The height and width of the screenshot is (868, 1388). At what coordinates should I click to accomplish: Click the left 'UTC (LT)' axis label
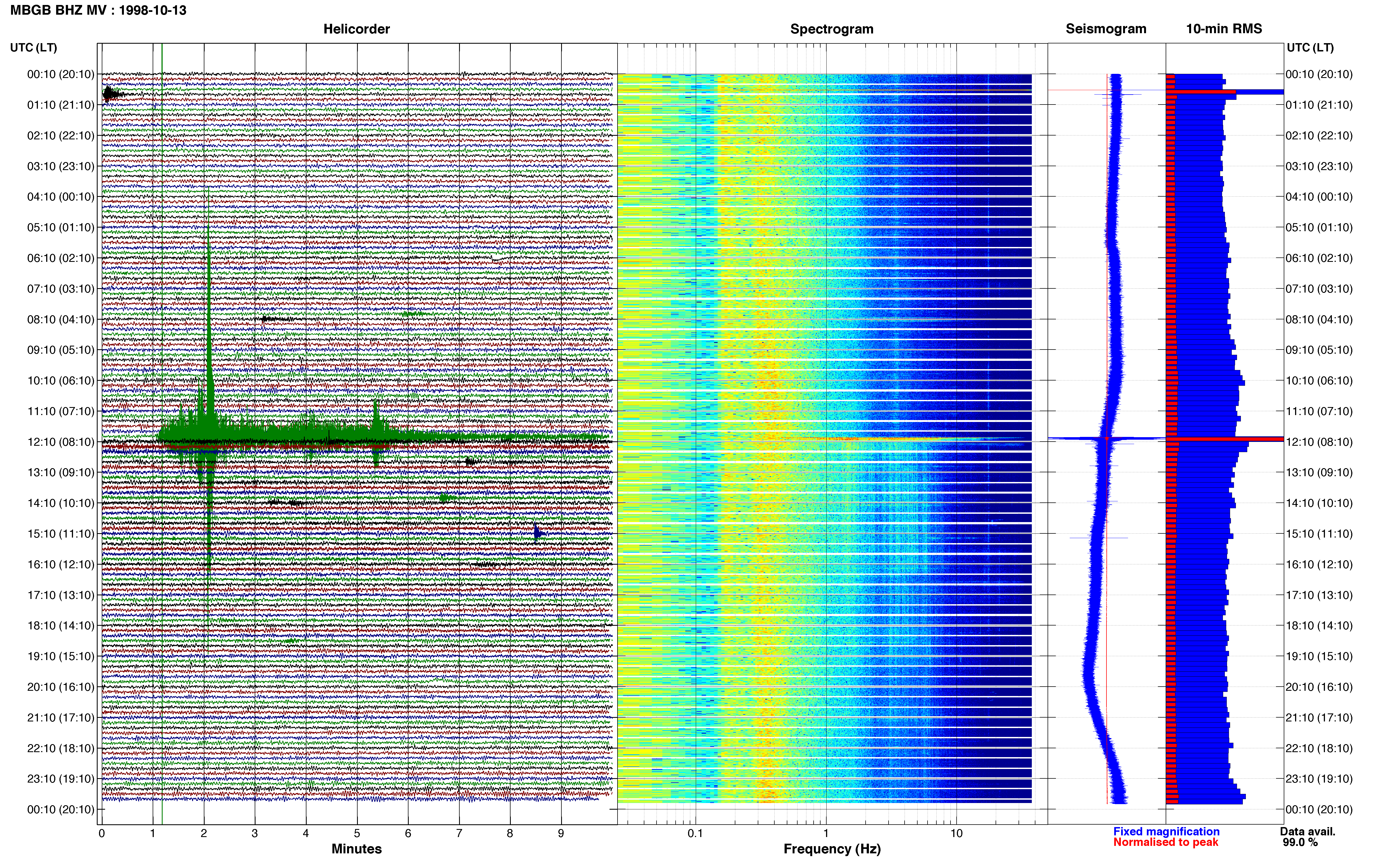tap(33, 47)
